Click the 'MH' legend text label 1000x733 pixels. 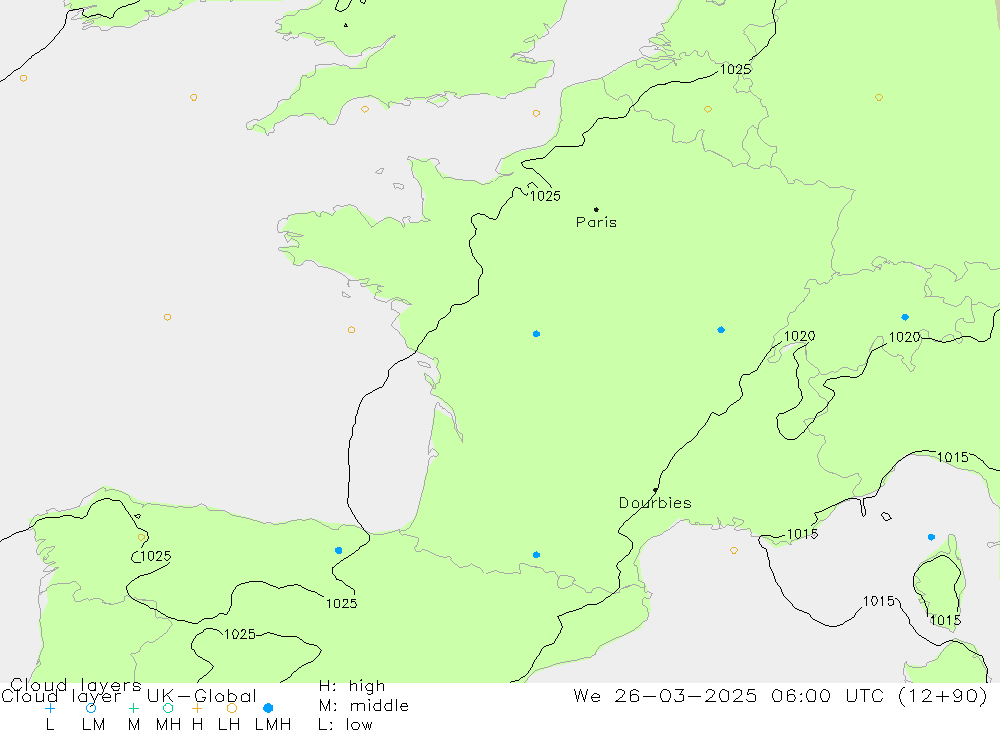point(168,725)
